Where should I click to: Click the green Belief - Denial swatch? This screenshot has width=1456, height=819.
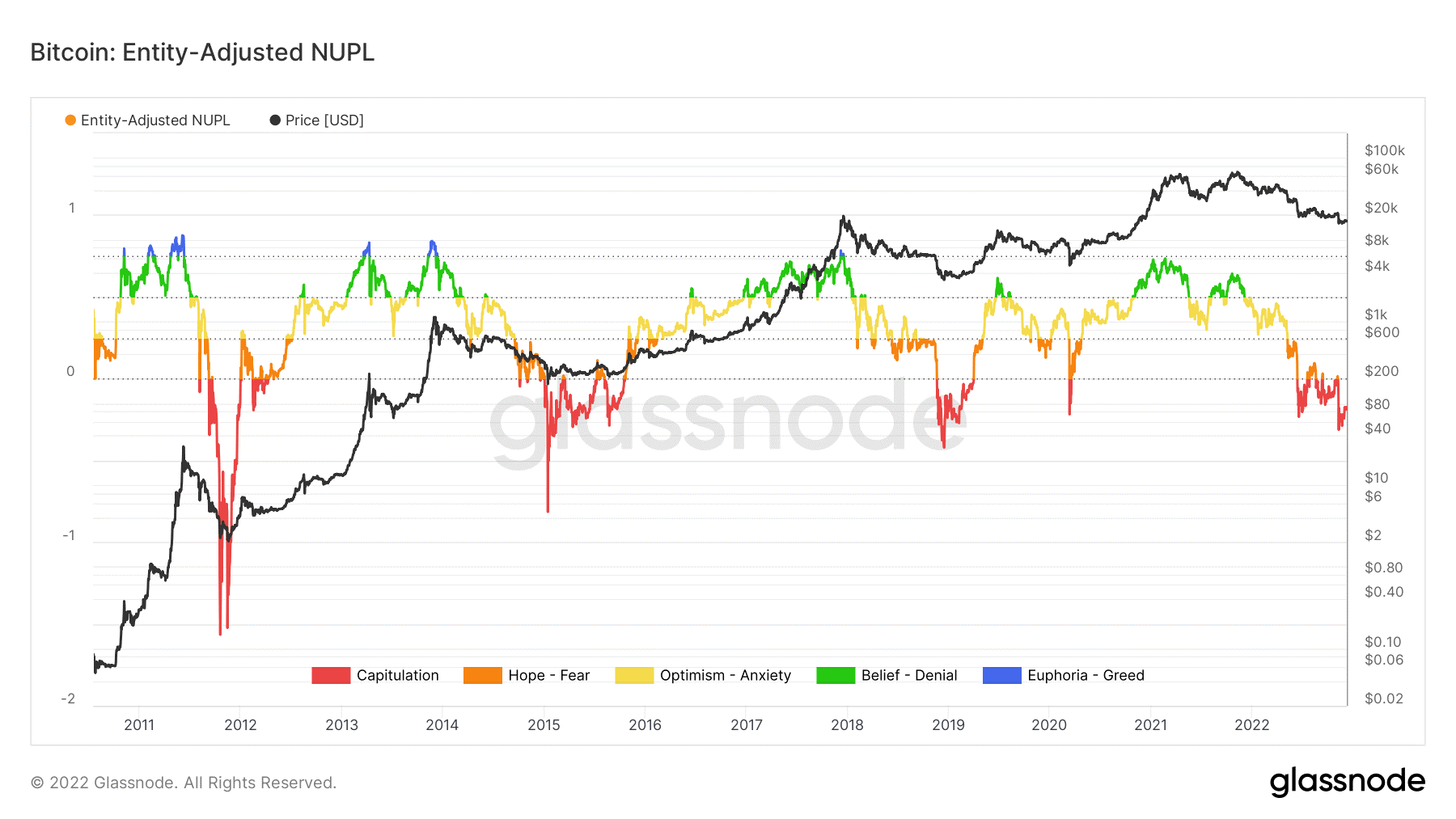(x=836, y=675)
